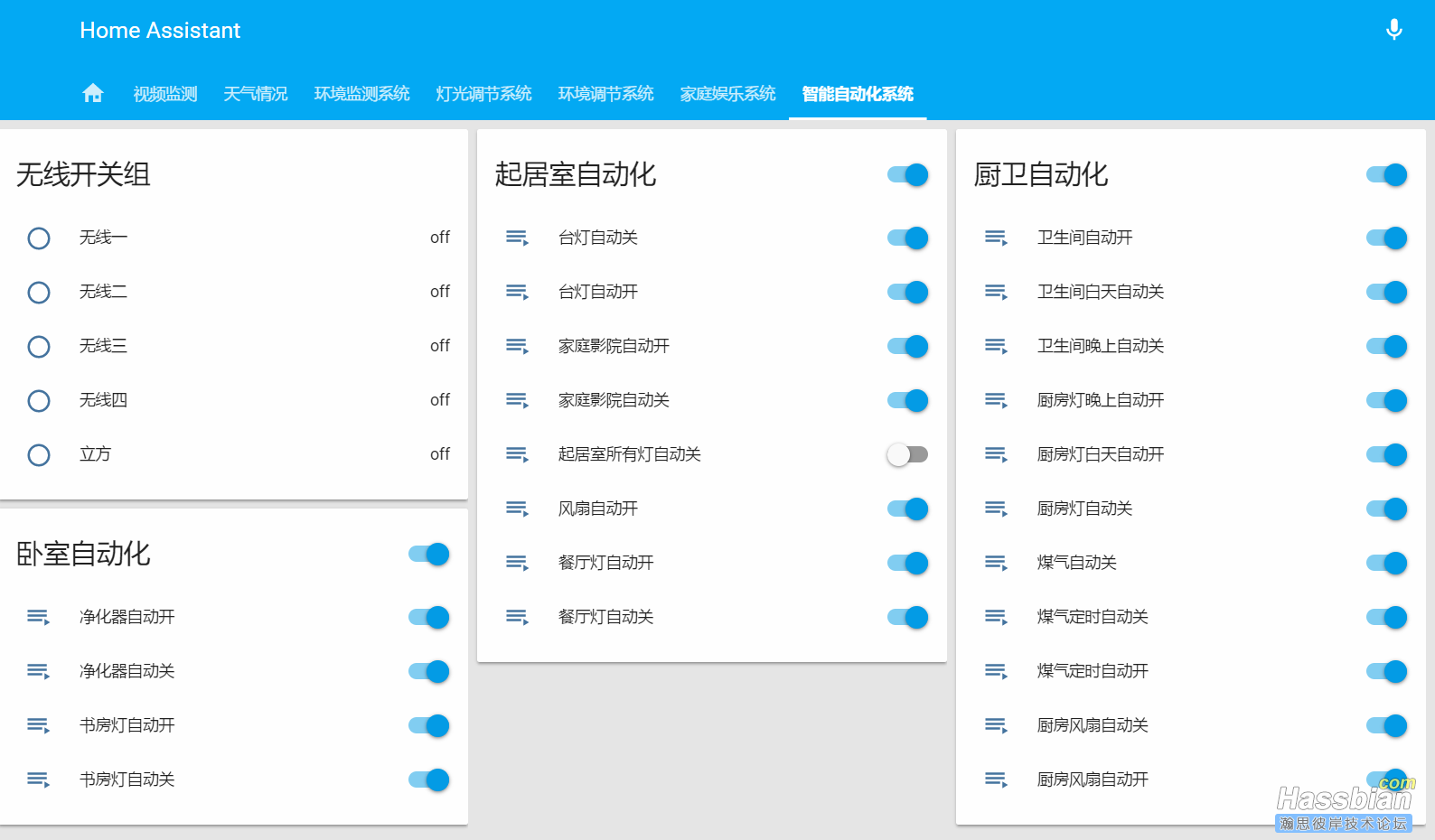Disable the 家庭影院自动开 switch
Screen dimensions: 1435x840
pyautogui.click(x=908, y=346)
